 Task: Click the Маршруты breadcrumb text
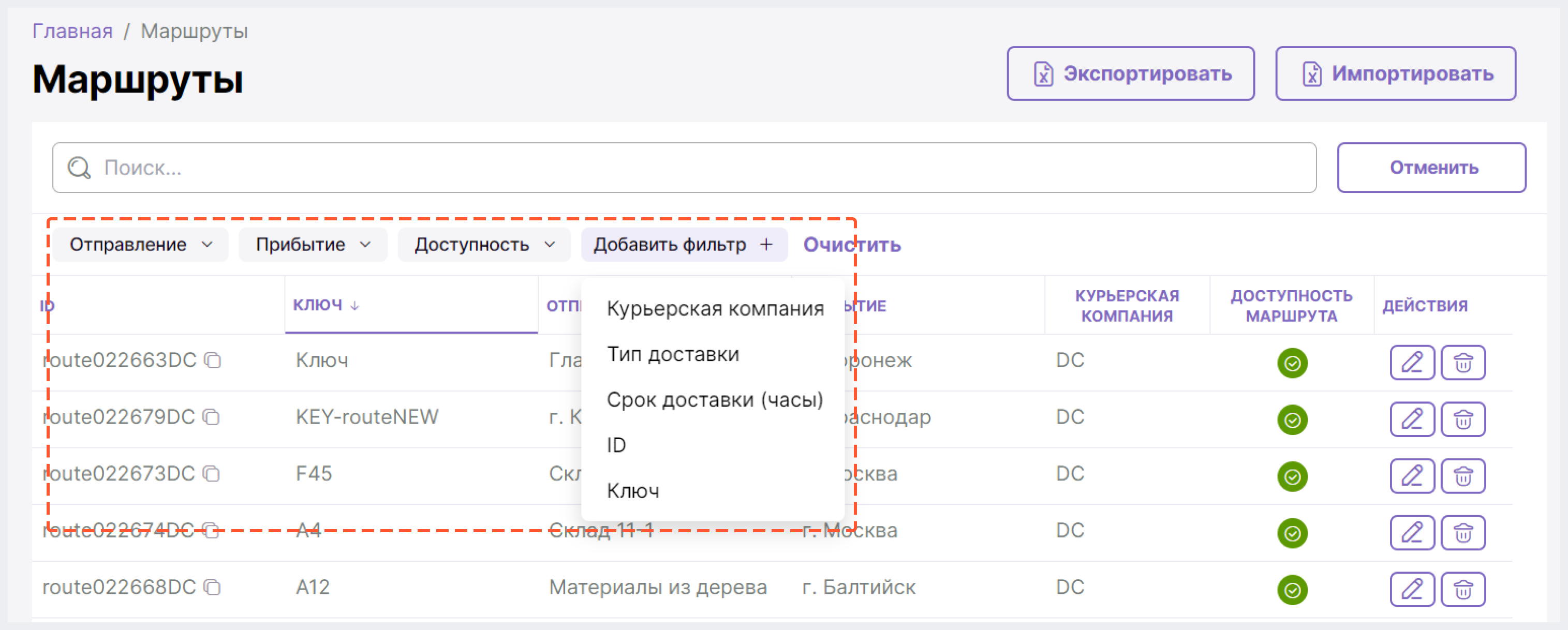click(194, 31)
